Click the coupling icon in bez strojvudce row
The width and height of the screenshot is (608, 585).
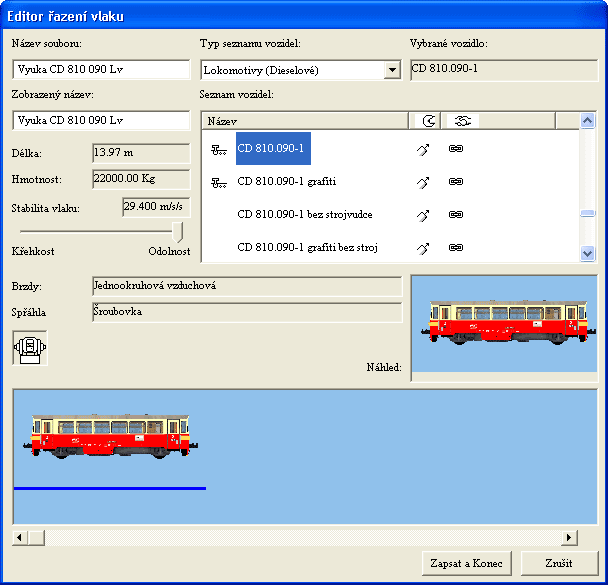[455, 214]
